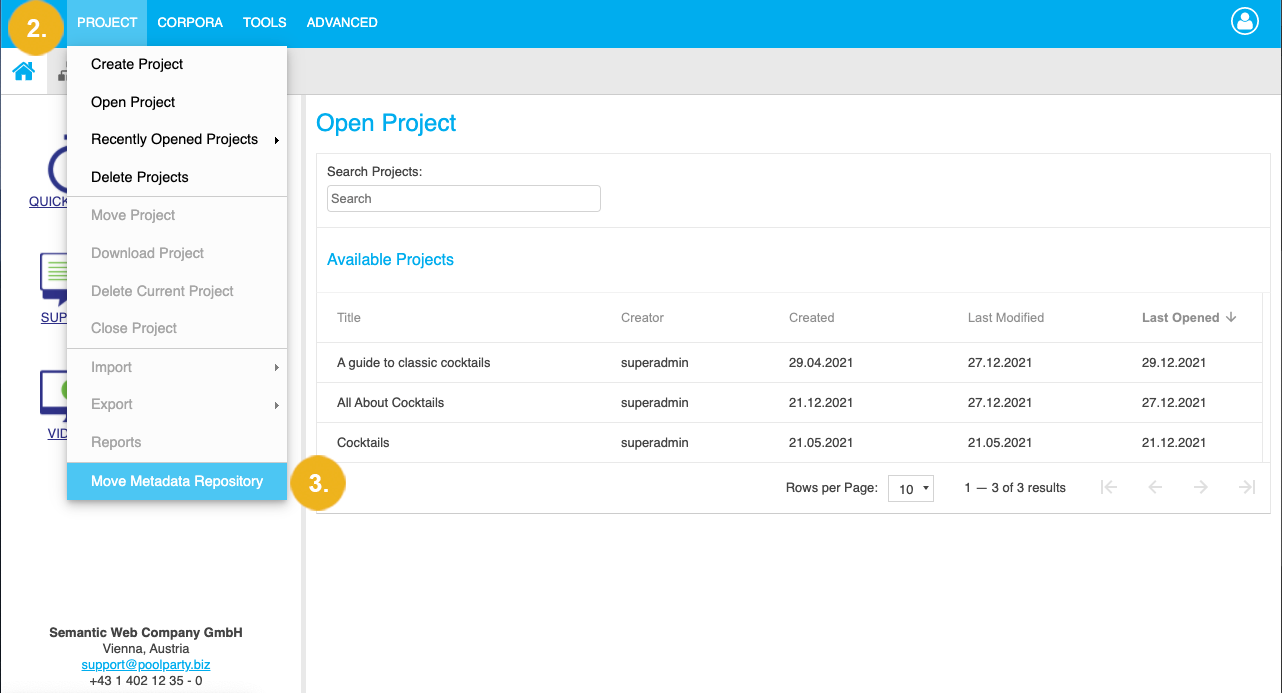The height and width of the screenshot is (693, 1282).
Task: Jump to last page with skip-forward arrow
Action: click(1246, 487)
